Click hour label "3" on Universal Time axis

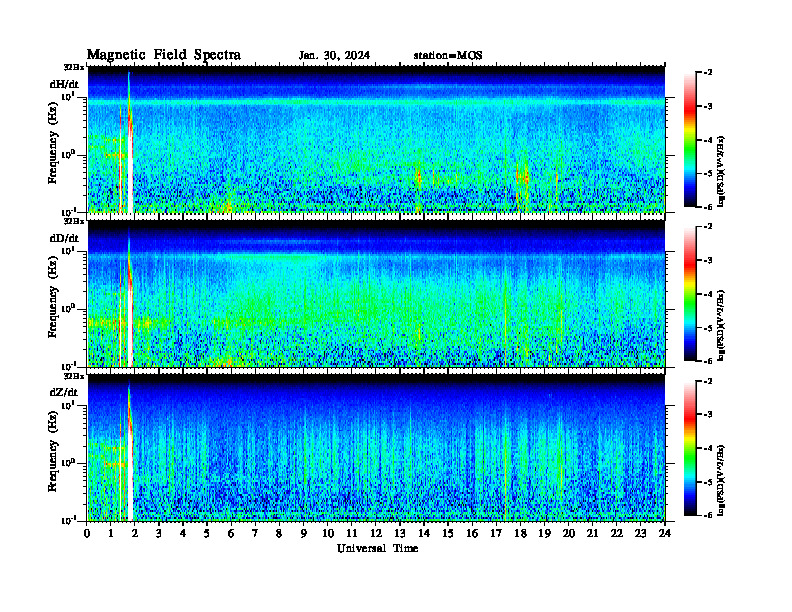(x=159, y=534)
